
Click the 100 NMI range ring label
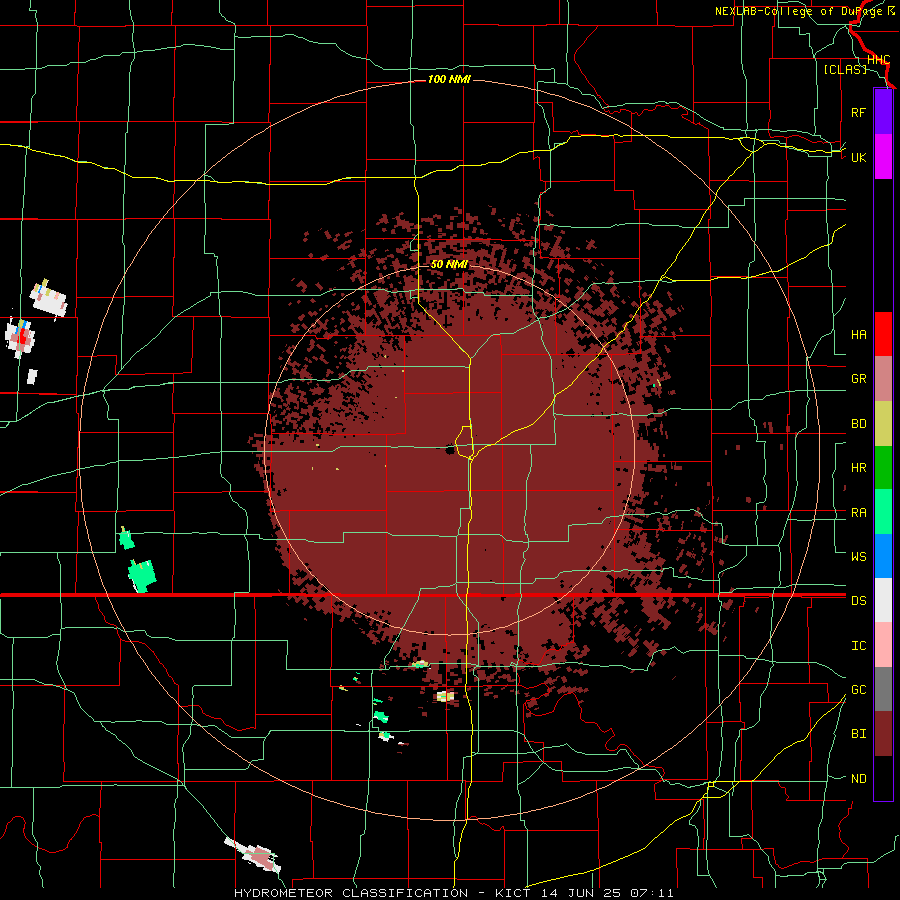pos(449,79)
